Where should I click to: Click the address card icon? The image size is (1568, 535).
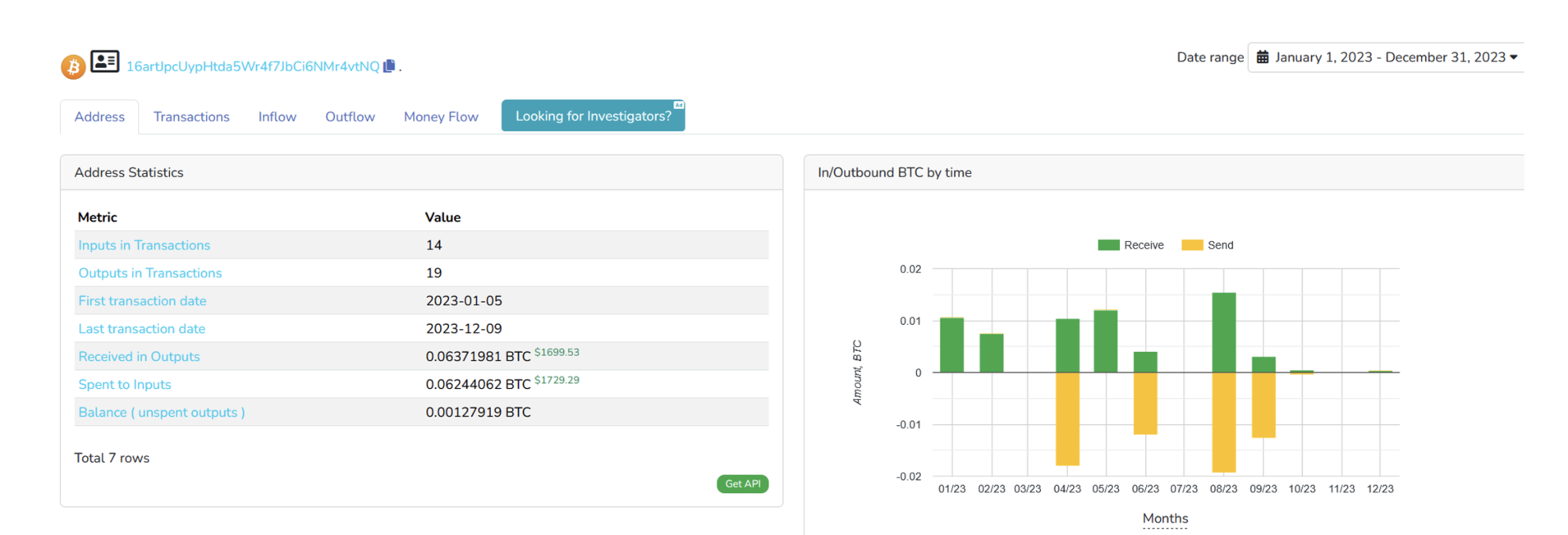(104, 62)
